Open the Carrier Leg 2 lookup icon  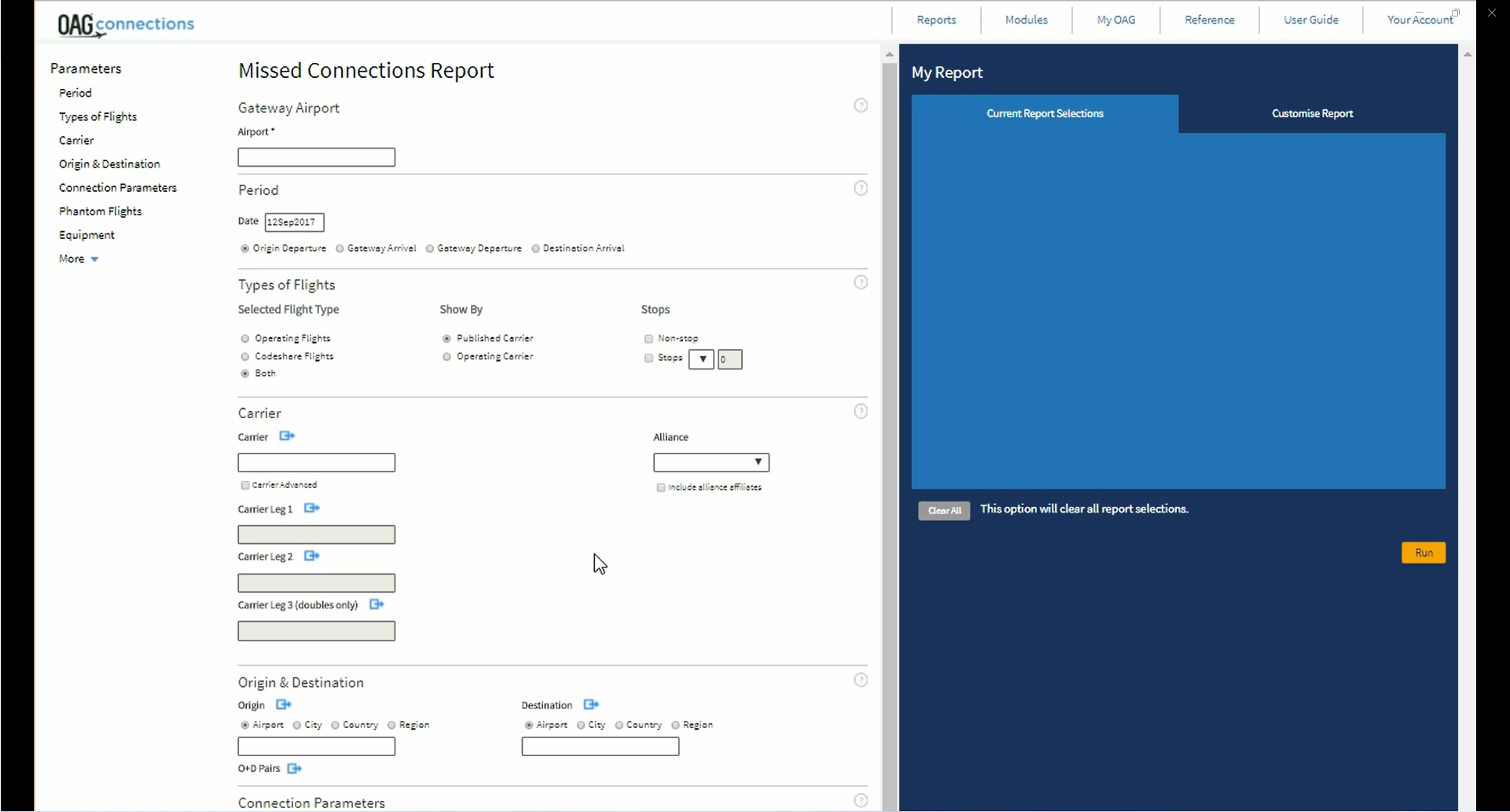[312, 556]
